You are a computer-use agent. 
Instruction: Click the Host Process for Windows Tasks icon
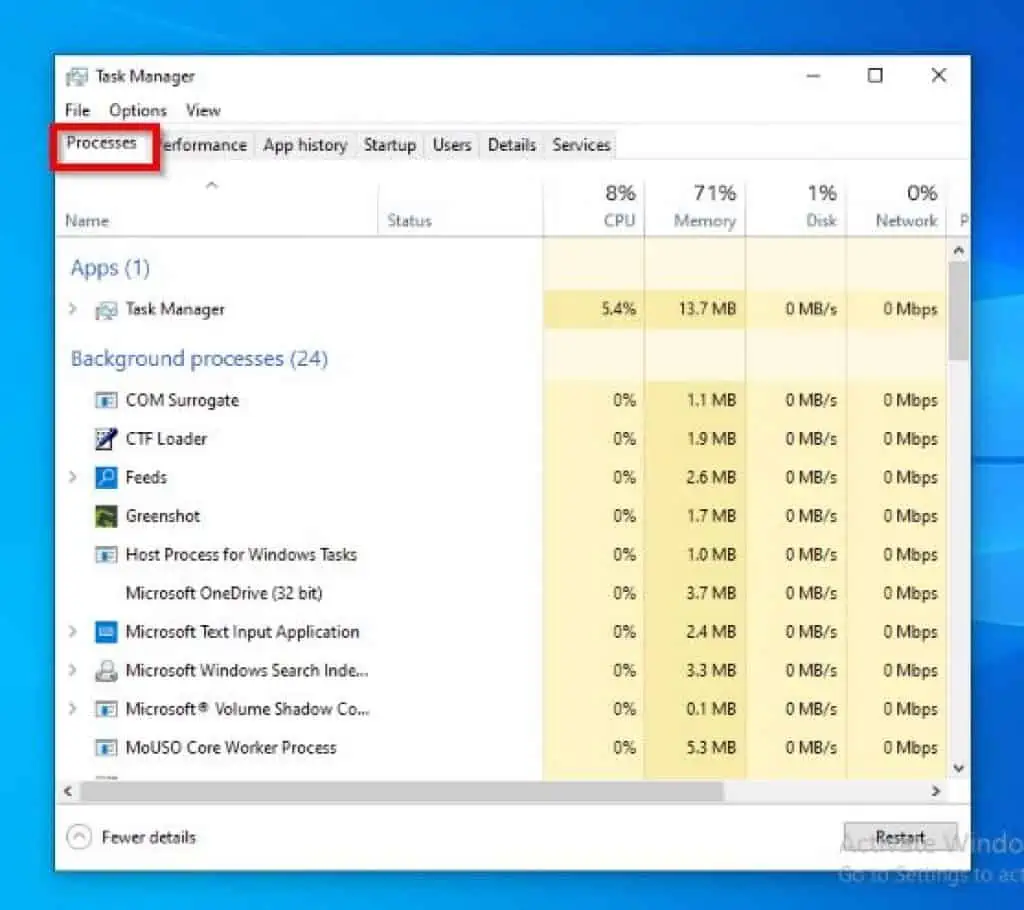coord(106,555)
